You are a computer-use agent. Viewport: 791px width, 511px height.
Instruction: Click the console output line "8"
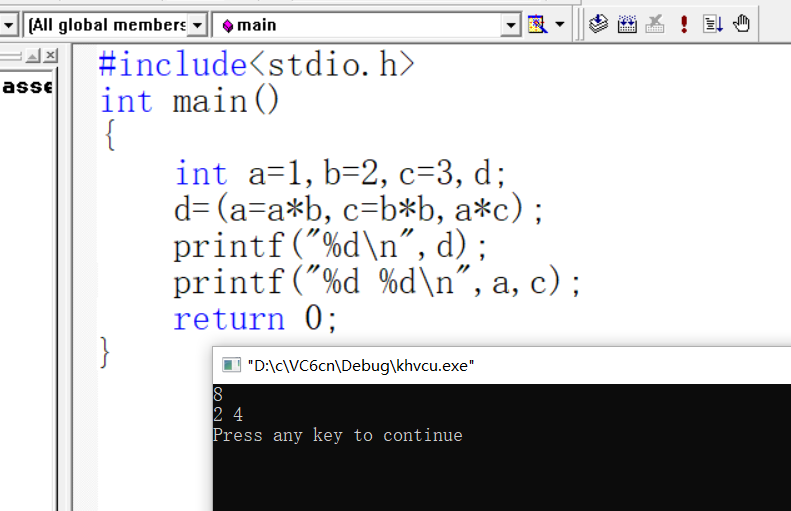pyautogui.click(x=218, y=394)
